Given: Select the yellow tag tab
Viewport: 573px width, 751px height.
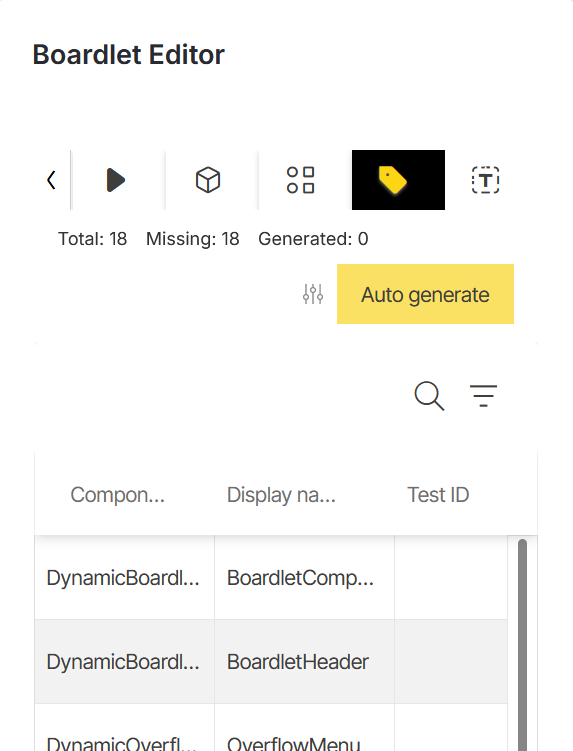Looking at the screenshot, I should point(398,180).
